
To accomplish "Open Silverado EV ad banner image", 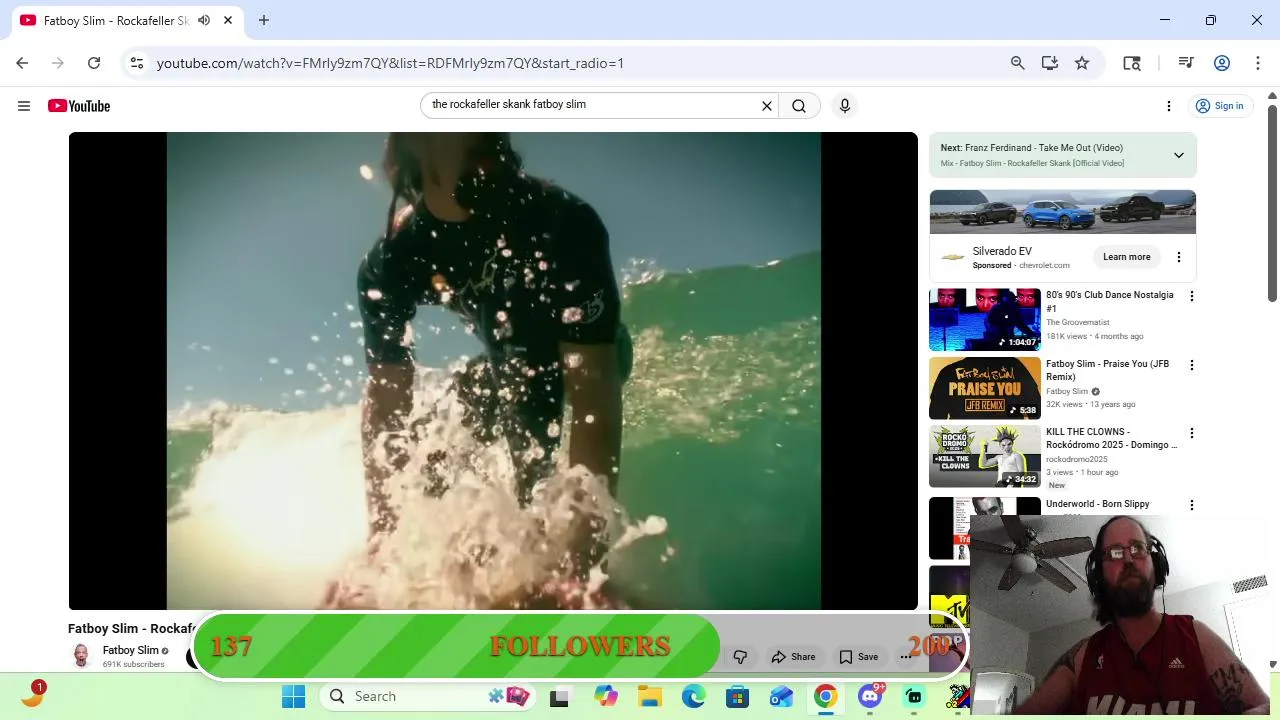I will [x=1063, y=212].
